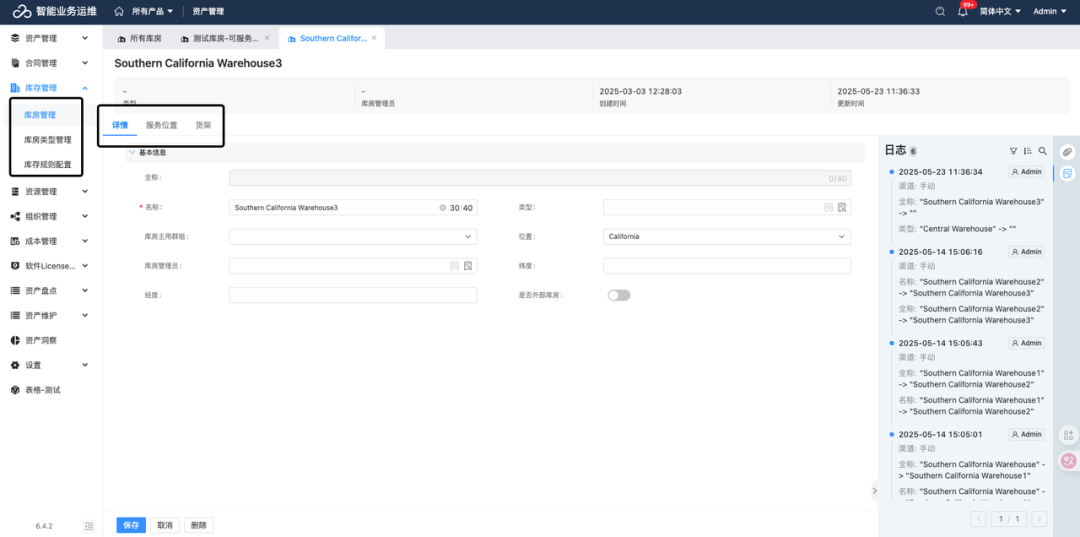
Task: Collapse the 基本信息 section
Action: [132, 152]
